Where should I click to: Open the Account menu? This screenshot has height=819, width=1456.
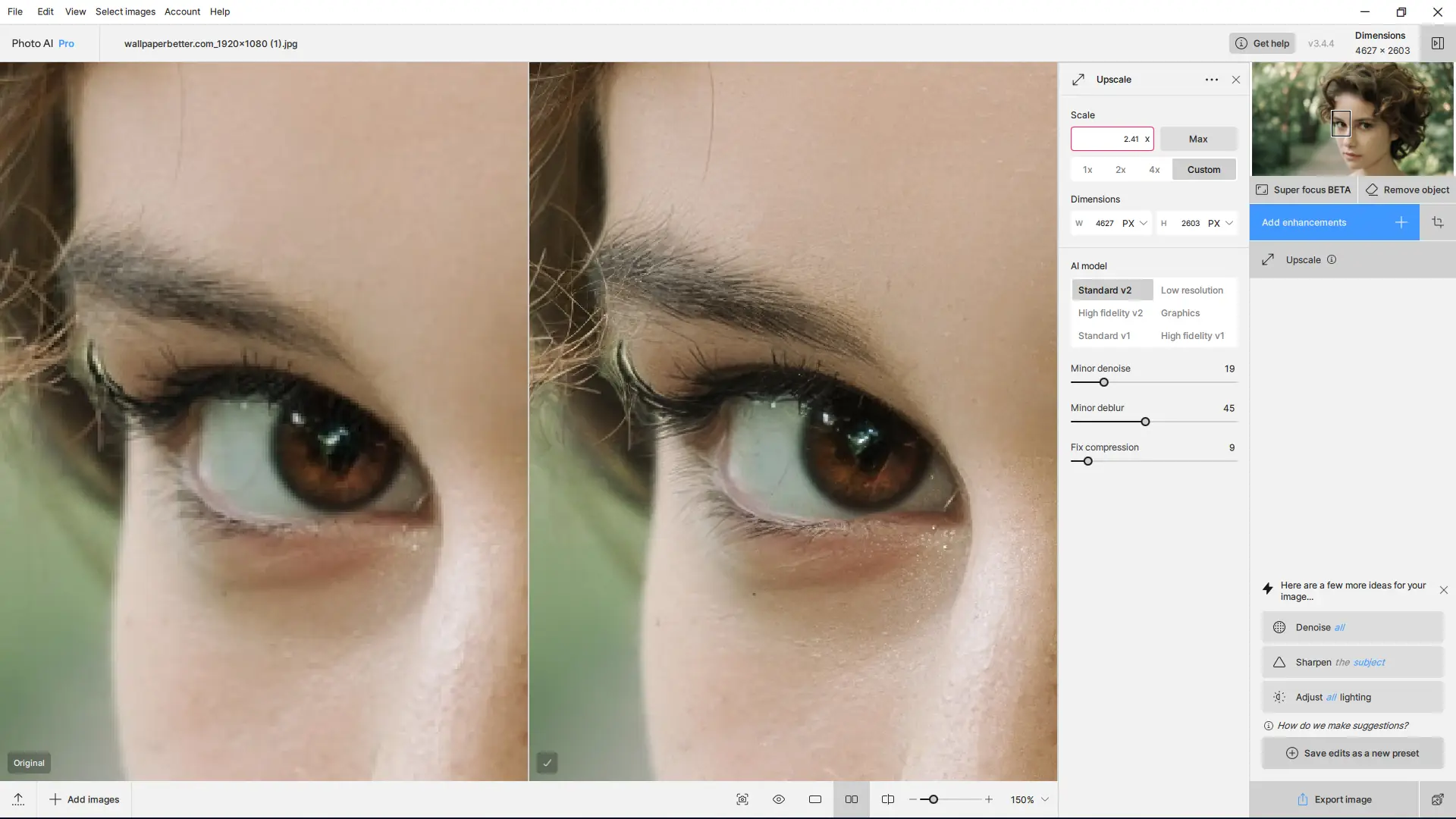(182, 11)
